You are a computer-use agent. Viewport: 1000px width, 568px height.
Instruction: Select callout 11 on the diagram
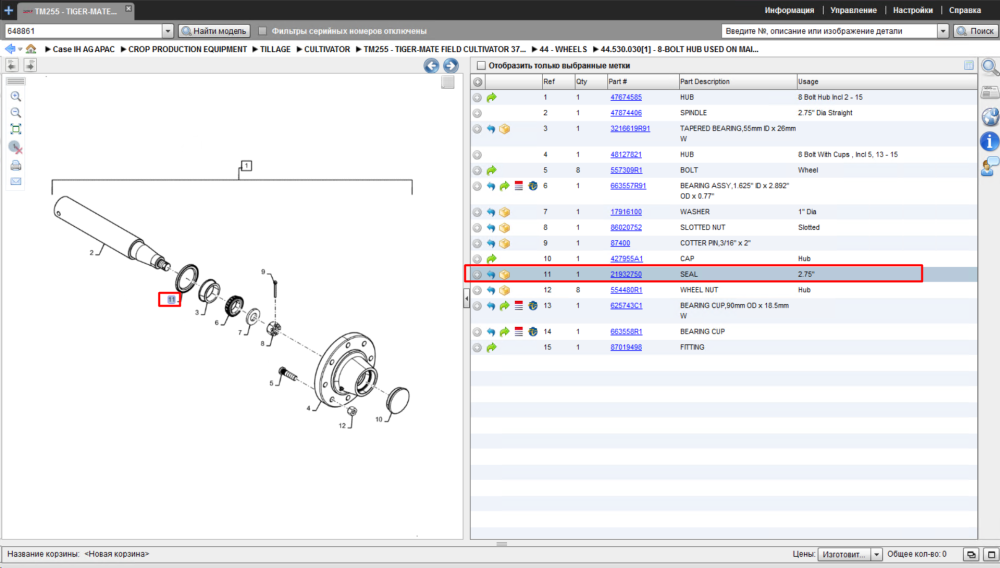tap(171, 300)
